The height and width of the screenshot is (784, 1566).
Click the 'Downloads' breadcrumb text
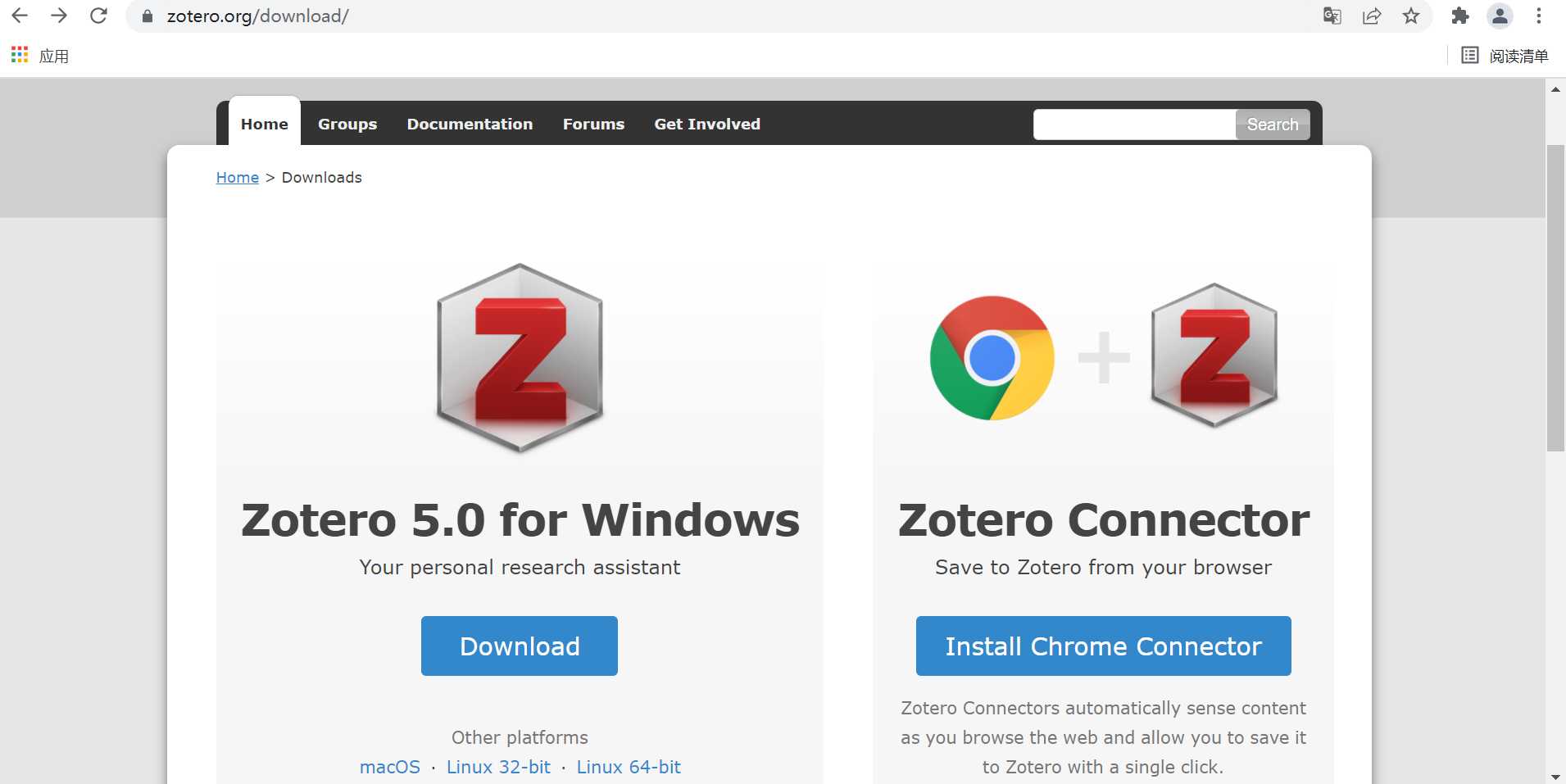(322, 178)
